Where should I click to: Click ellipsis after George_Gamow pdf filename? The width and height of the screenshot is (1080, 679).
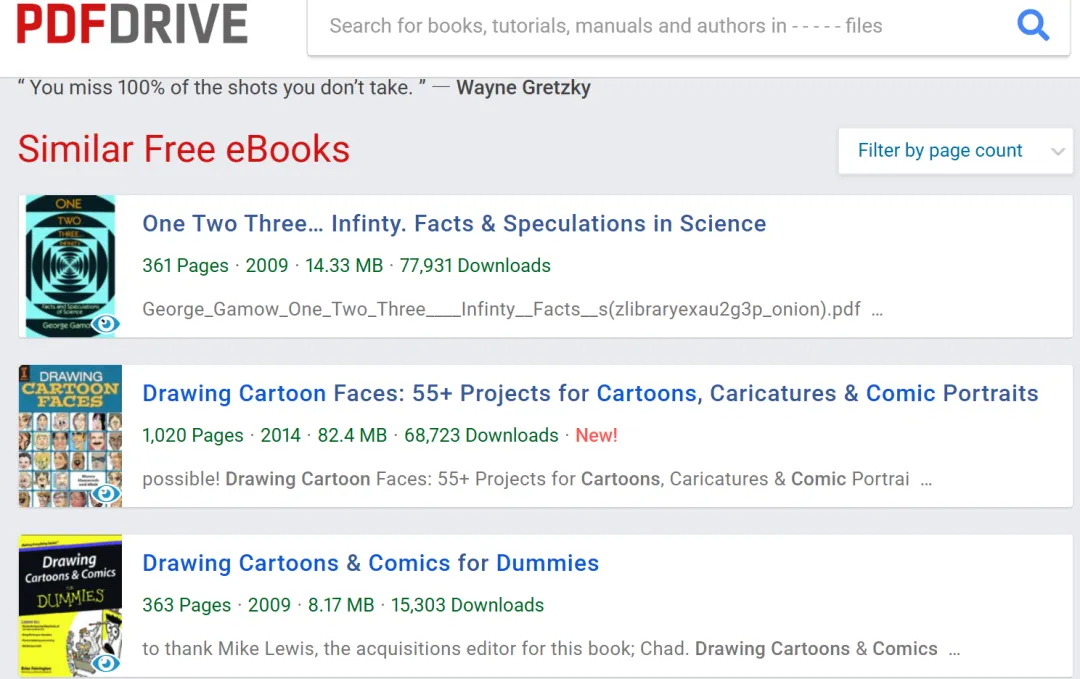877,312
